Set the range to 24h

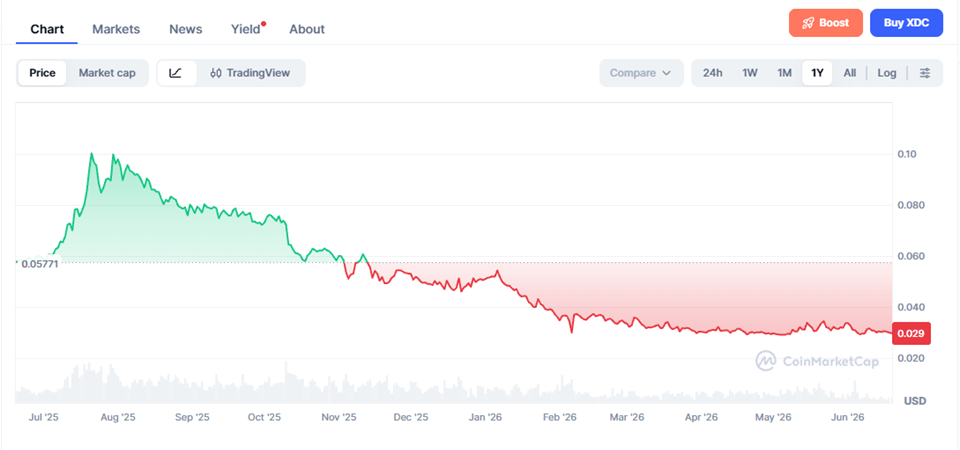click(713, 73)
